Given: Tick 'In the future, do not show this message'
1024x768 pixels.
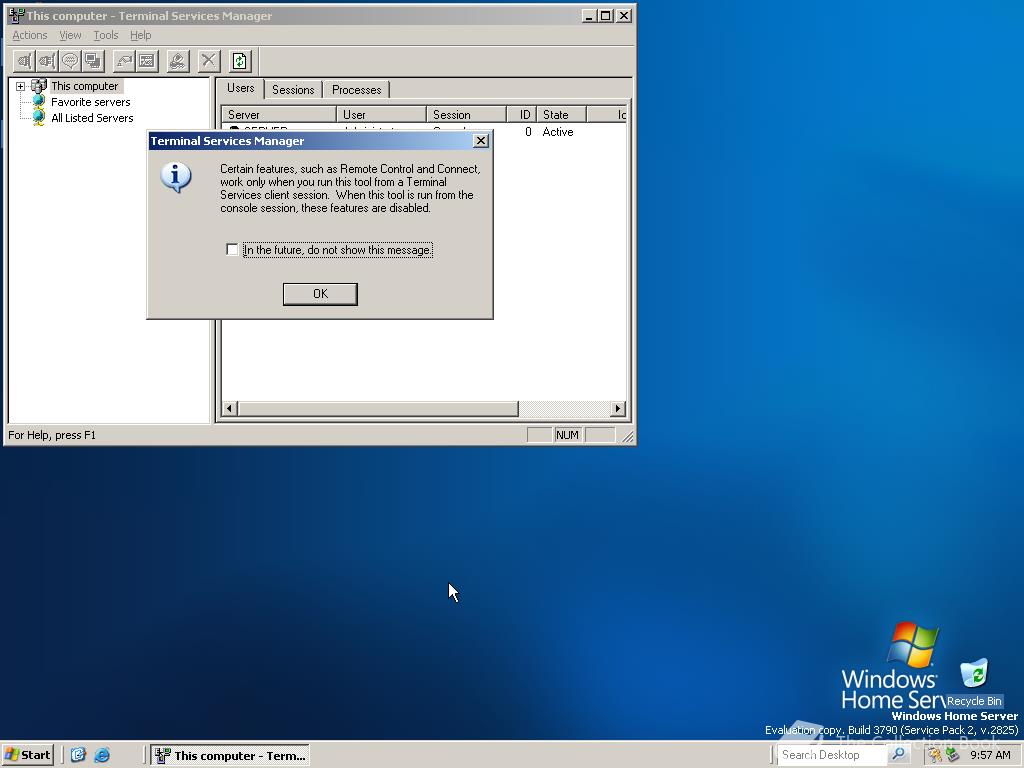Looking at the screenshot, I should click(x=232, y=249).
